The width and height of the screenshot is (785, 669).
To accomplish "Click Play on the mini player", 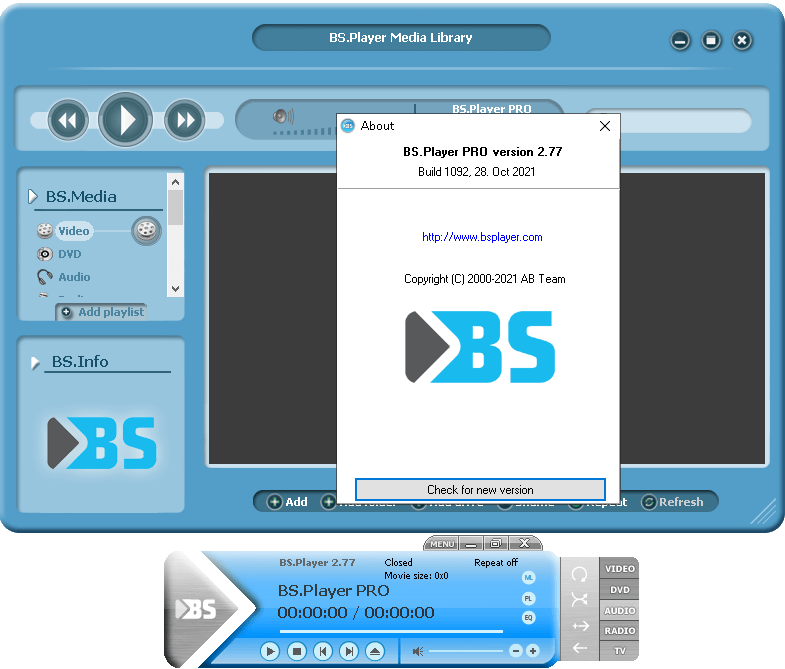I will click(x=270, y=651).
